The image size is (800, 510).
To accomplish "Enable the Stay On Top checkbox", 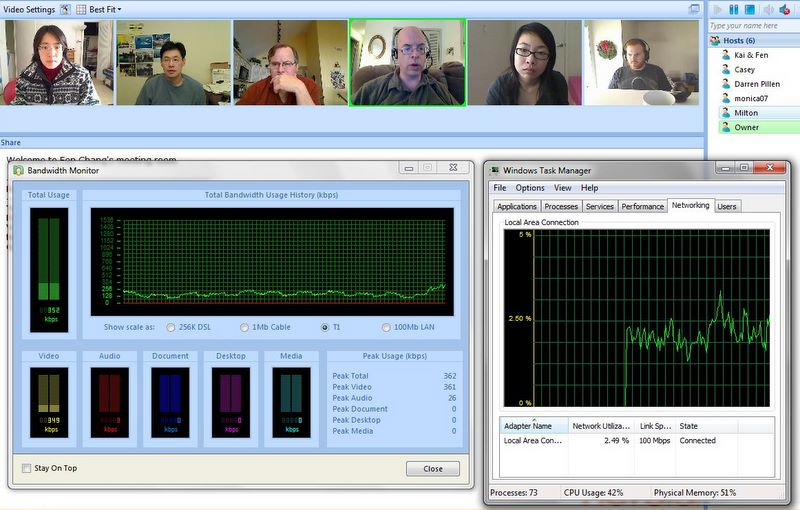I will click(27, 468).
